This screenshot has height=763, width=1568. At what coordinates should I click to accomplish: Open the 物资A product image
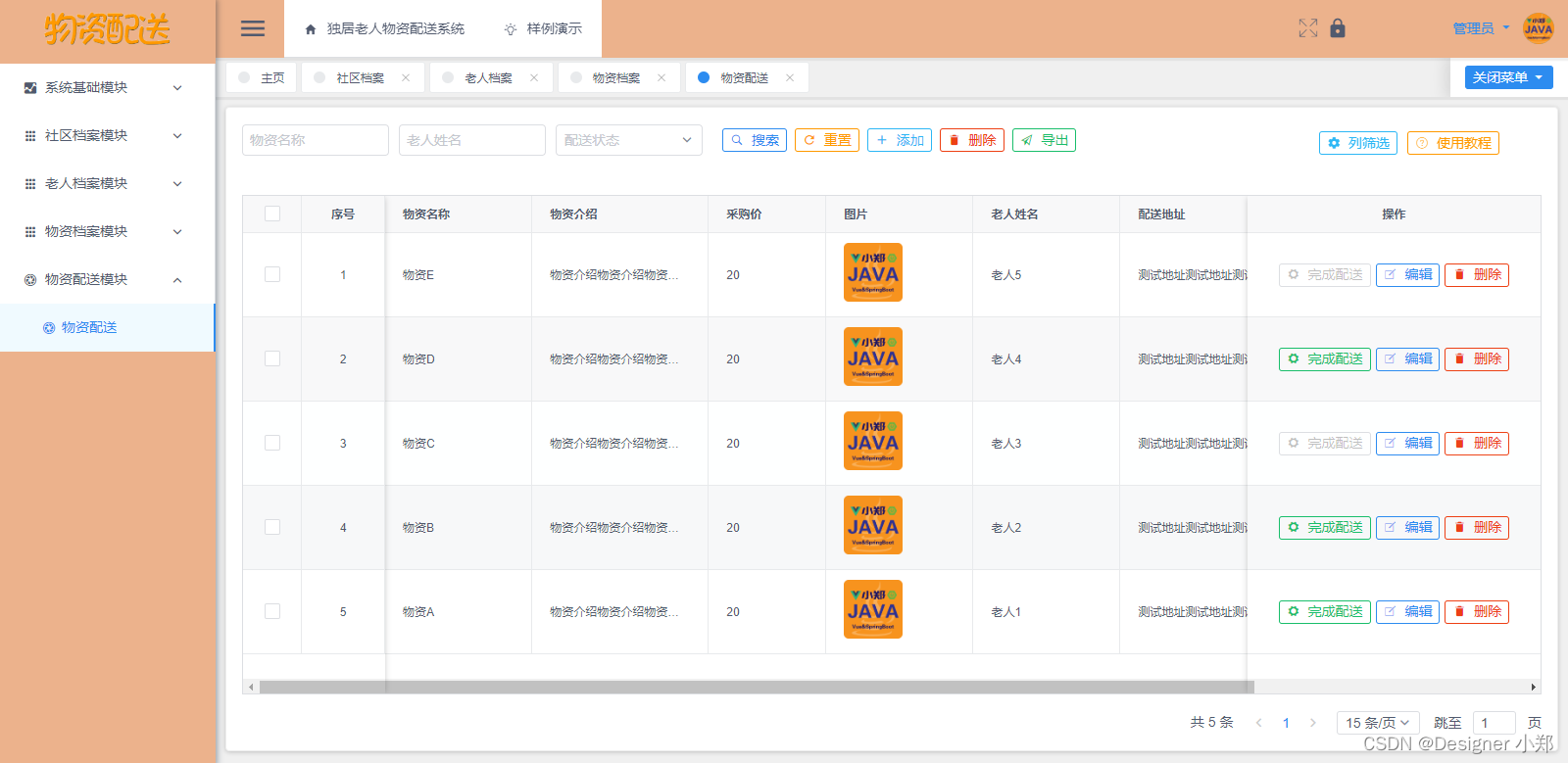[873, 609]
